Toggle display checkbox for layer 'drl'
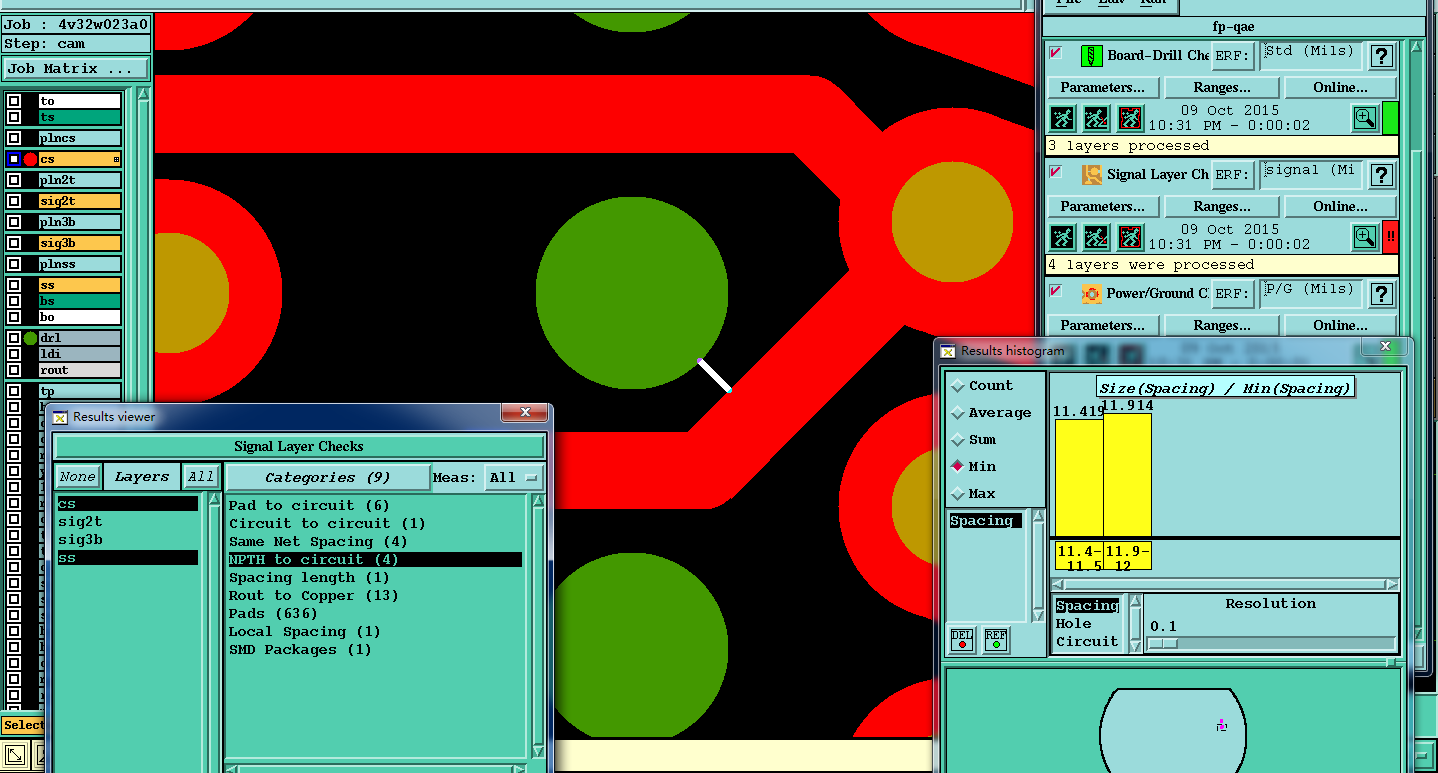The width and height of the screenshot is (1438, 773). pyautogui.click(x=14, y=338)
